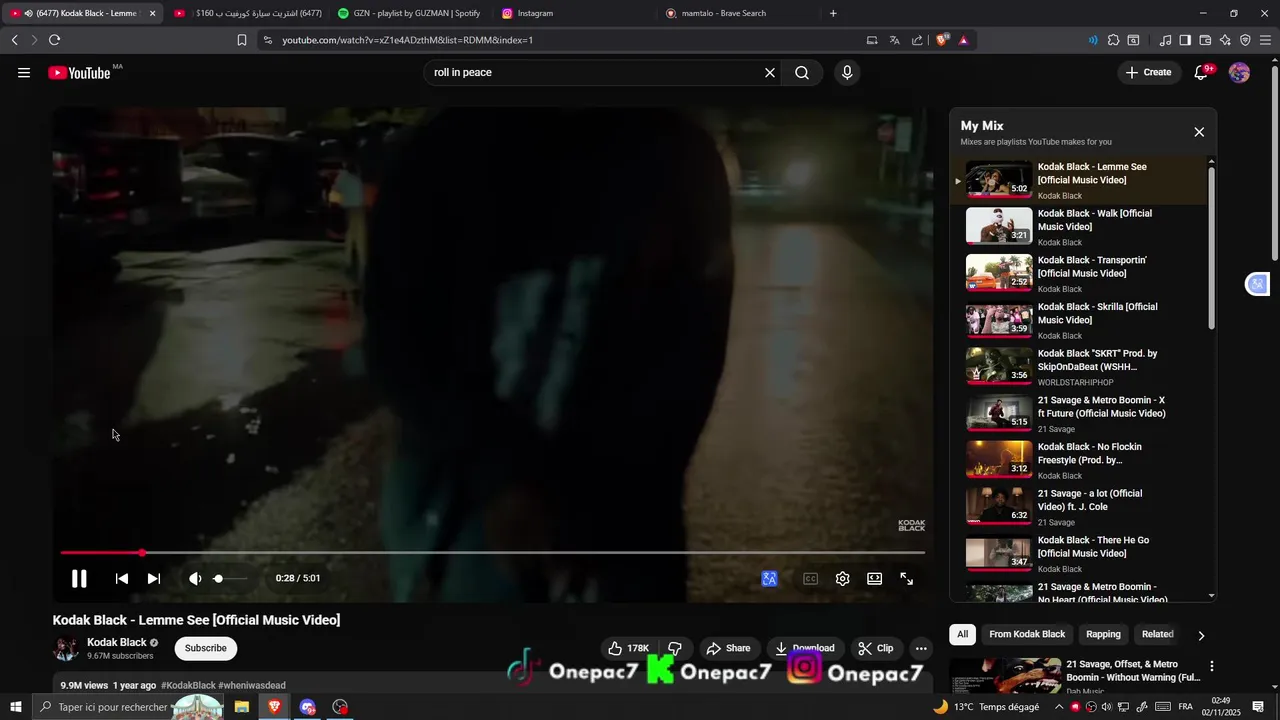Switch to 'mamtalo - Brave Search' tab

pos(723,13)
